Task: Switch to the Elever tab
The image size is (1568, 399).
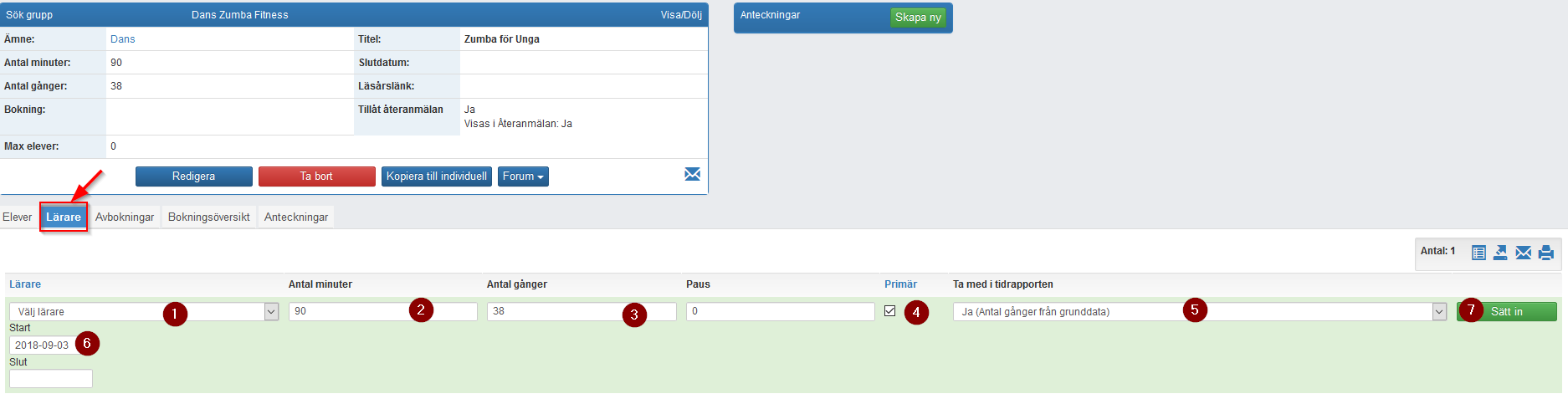Action: click(x=17, y=217)
